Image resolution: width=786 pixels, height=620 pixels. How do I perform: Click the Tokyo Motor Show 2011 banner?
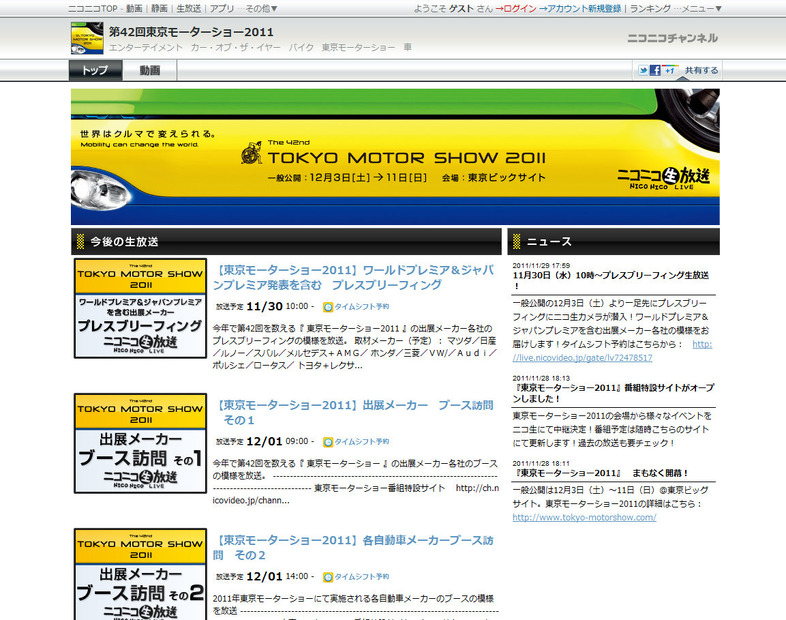tap(395, 157)
